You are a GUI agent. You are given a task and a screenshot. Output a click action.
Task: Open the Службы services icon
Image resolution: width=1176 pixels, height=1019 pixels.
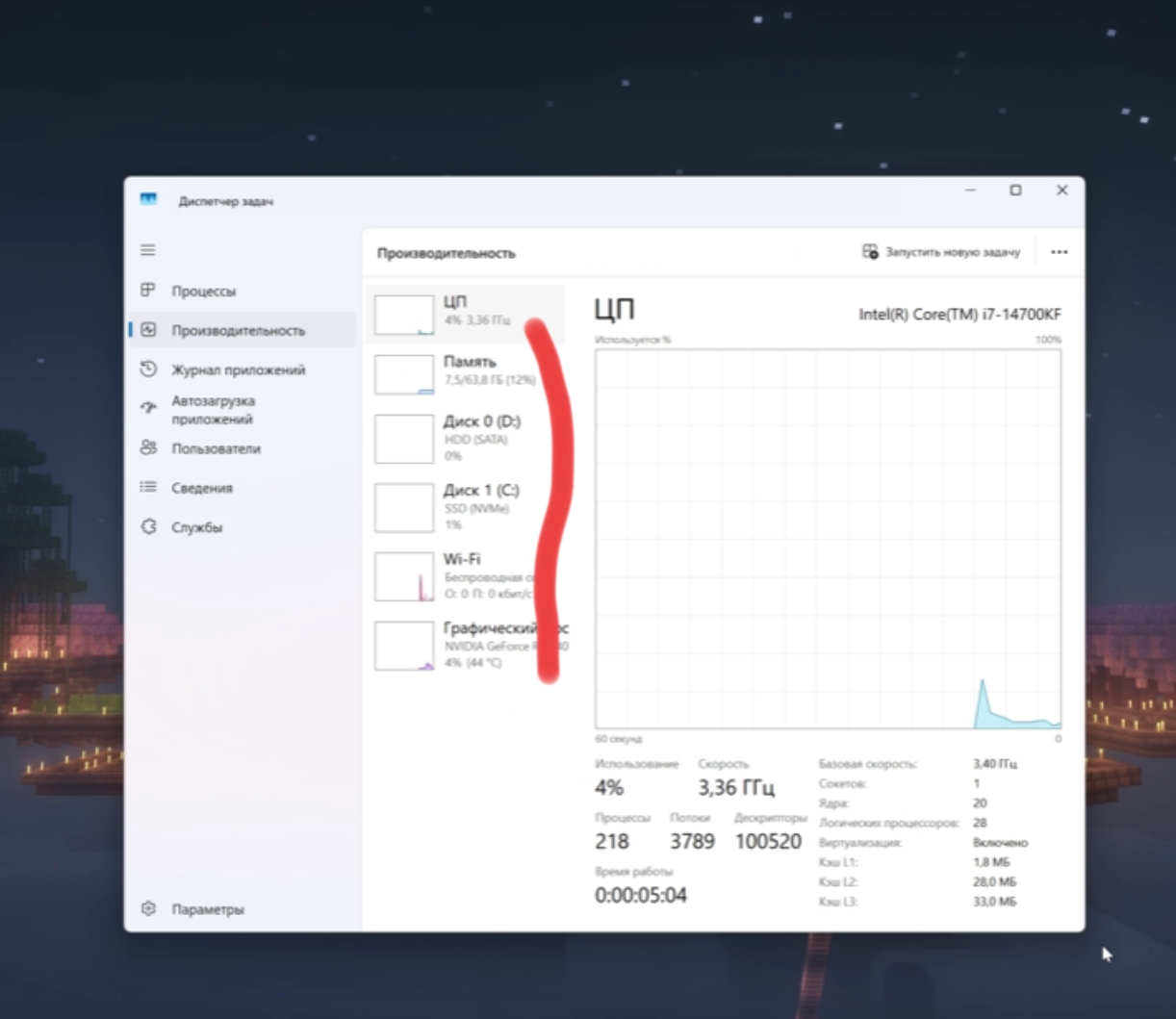click(x=148, y=526)
